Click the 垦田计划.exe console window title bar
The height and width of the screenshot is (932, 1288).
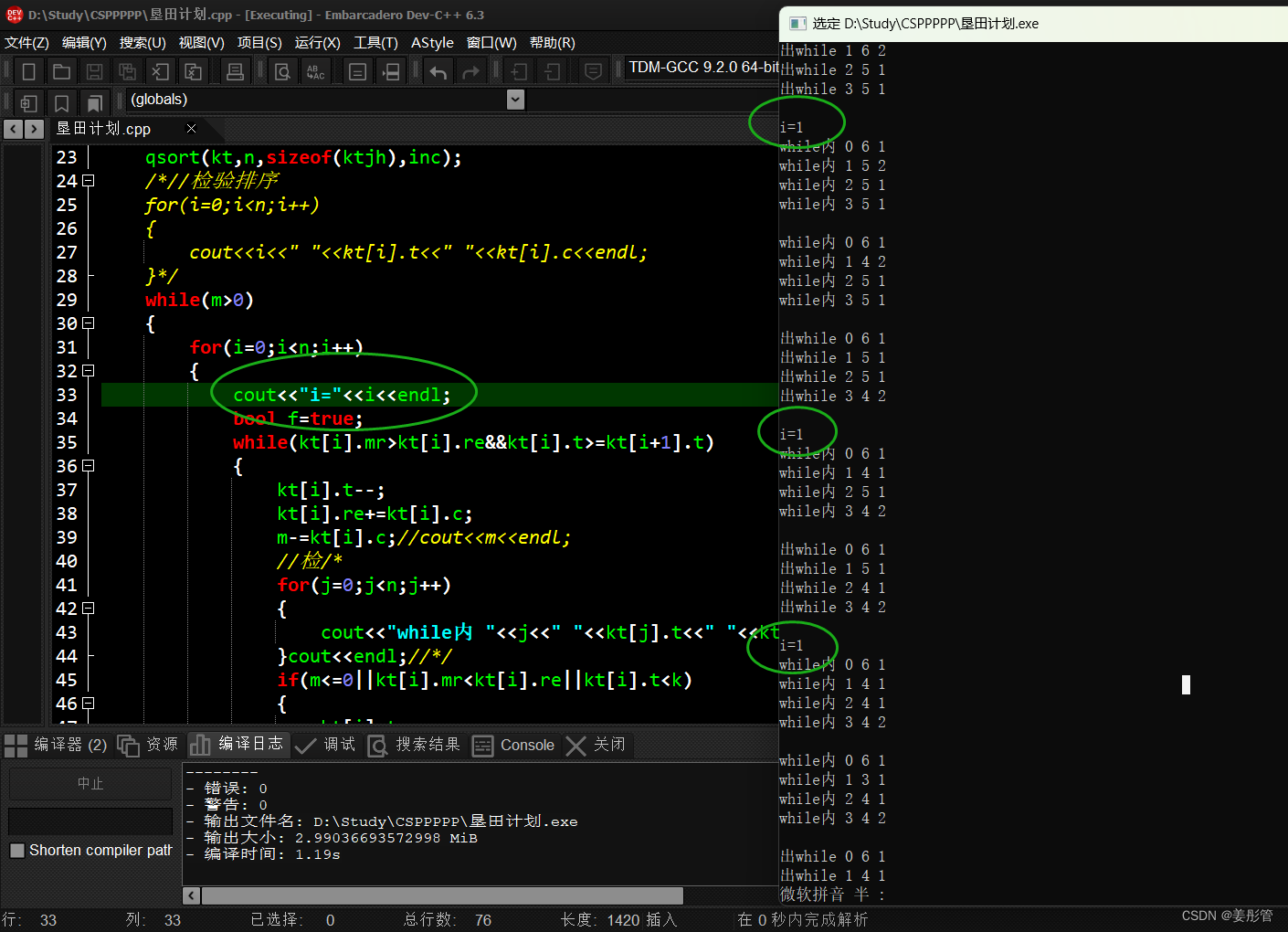point(1033,23)
